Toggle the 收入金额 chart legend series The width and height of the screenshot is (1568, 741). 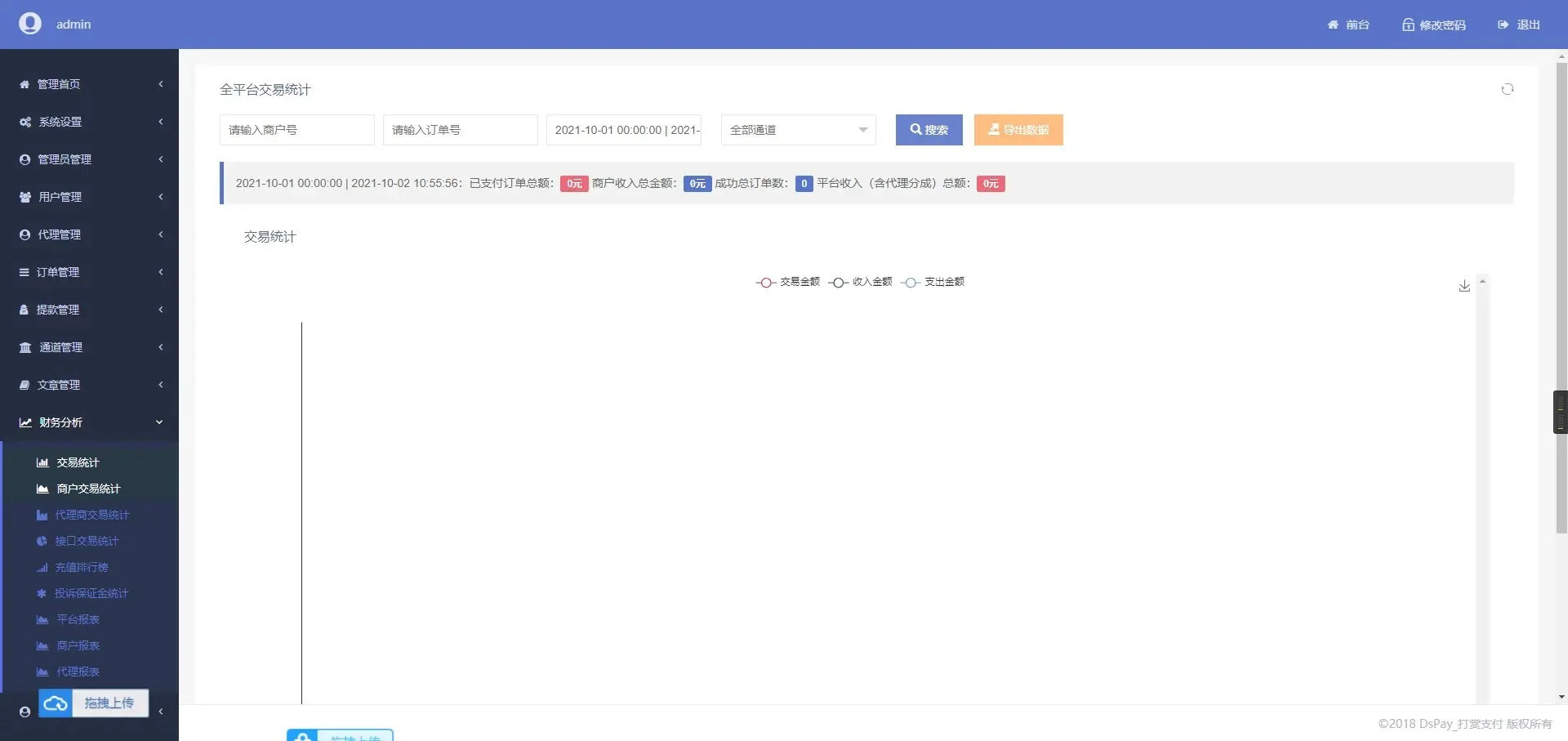[860, 282]
